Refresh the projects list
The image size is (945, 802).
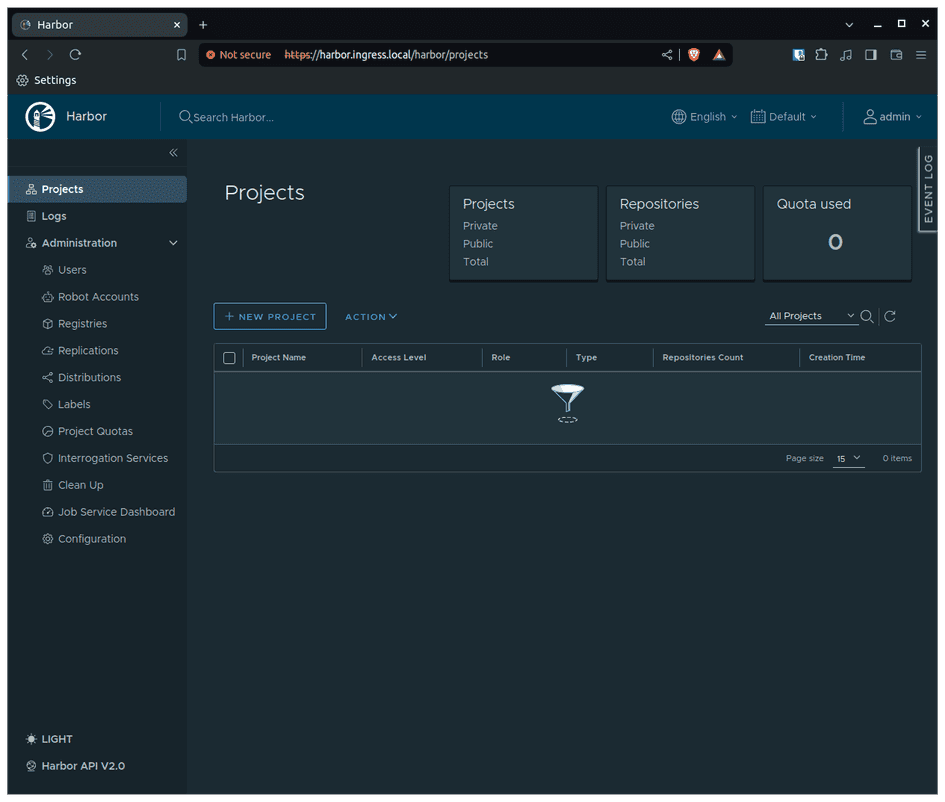pyautogui.click(x=889, y=316)
